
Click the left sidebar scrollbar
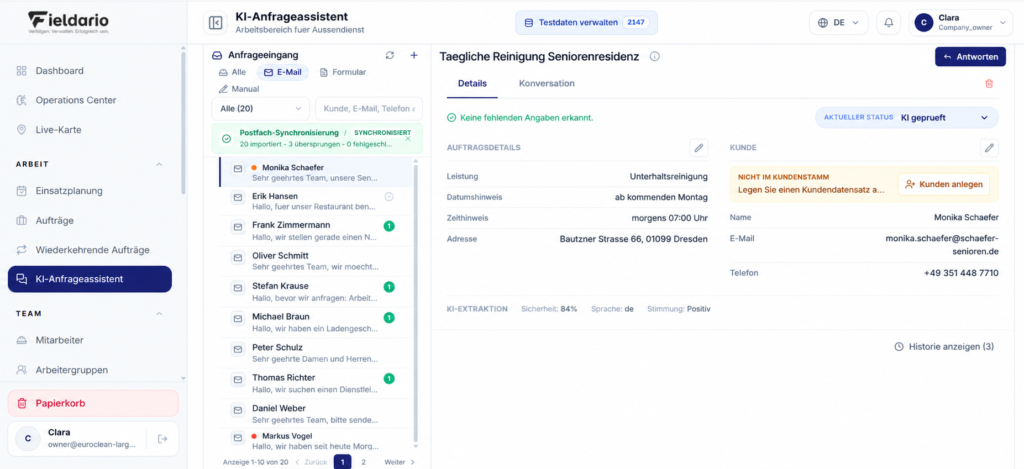coord(183,124)
